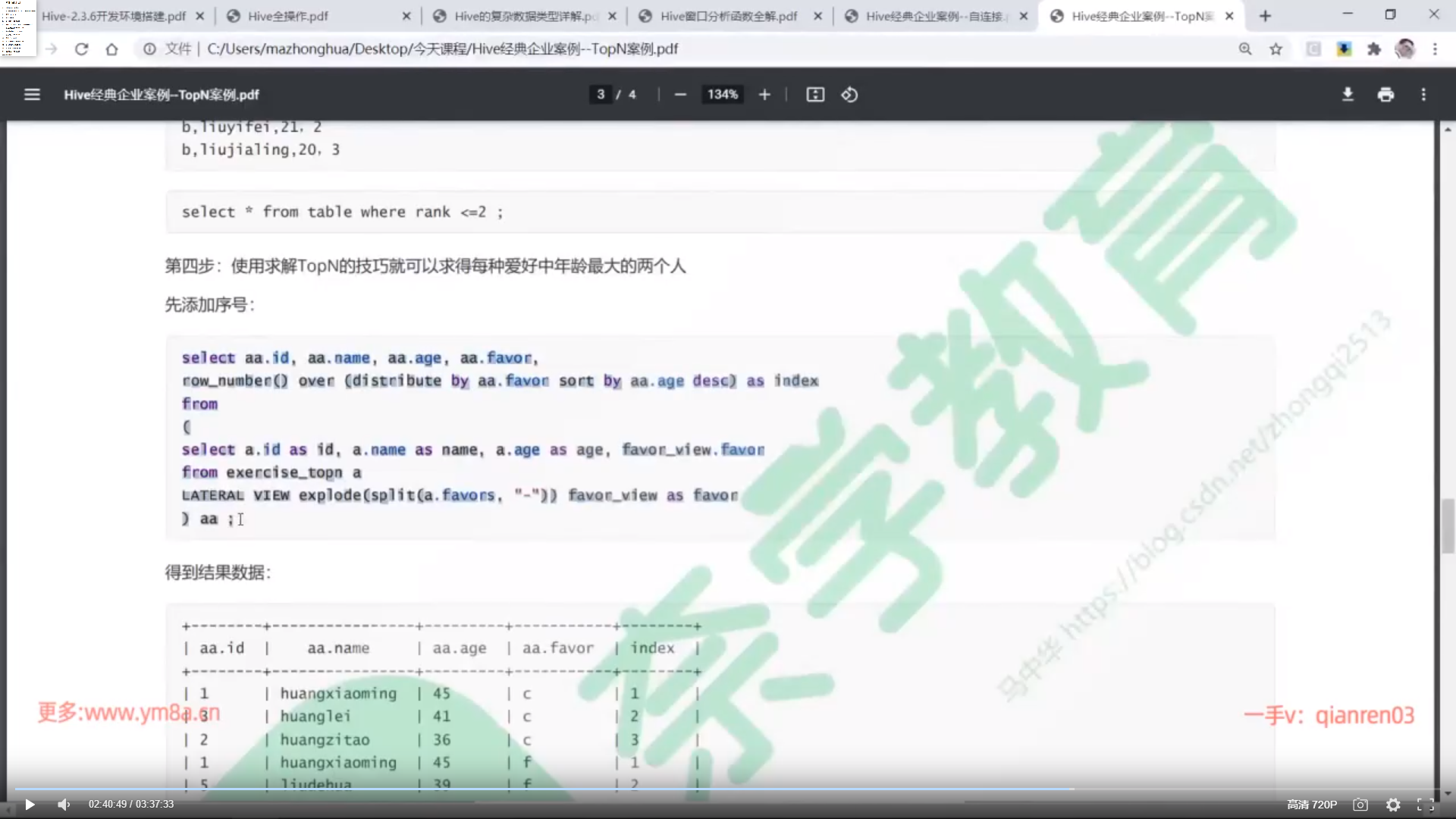Rotate the PDF counterclockwise
Viewport: 1456px width, 819px height.
click(x=849, y=95)
